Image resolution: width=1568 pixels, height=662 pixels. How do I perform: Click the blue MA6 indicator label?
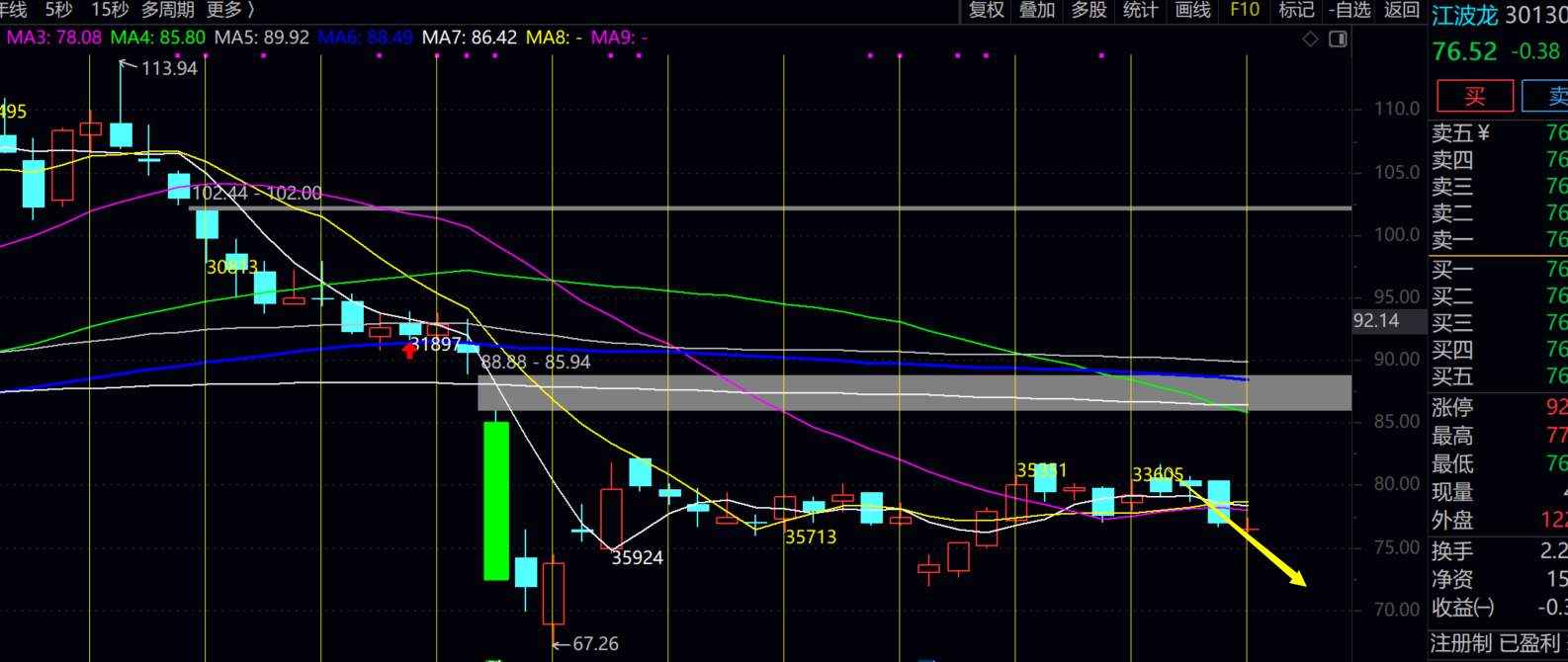tap(365, 38)
